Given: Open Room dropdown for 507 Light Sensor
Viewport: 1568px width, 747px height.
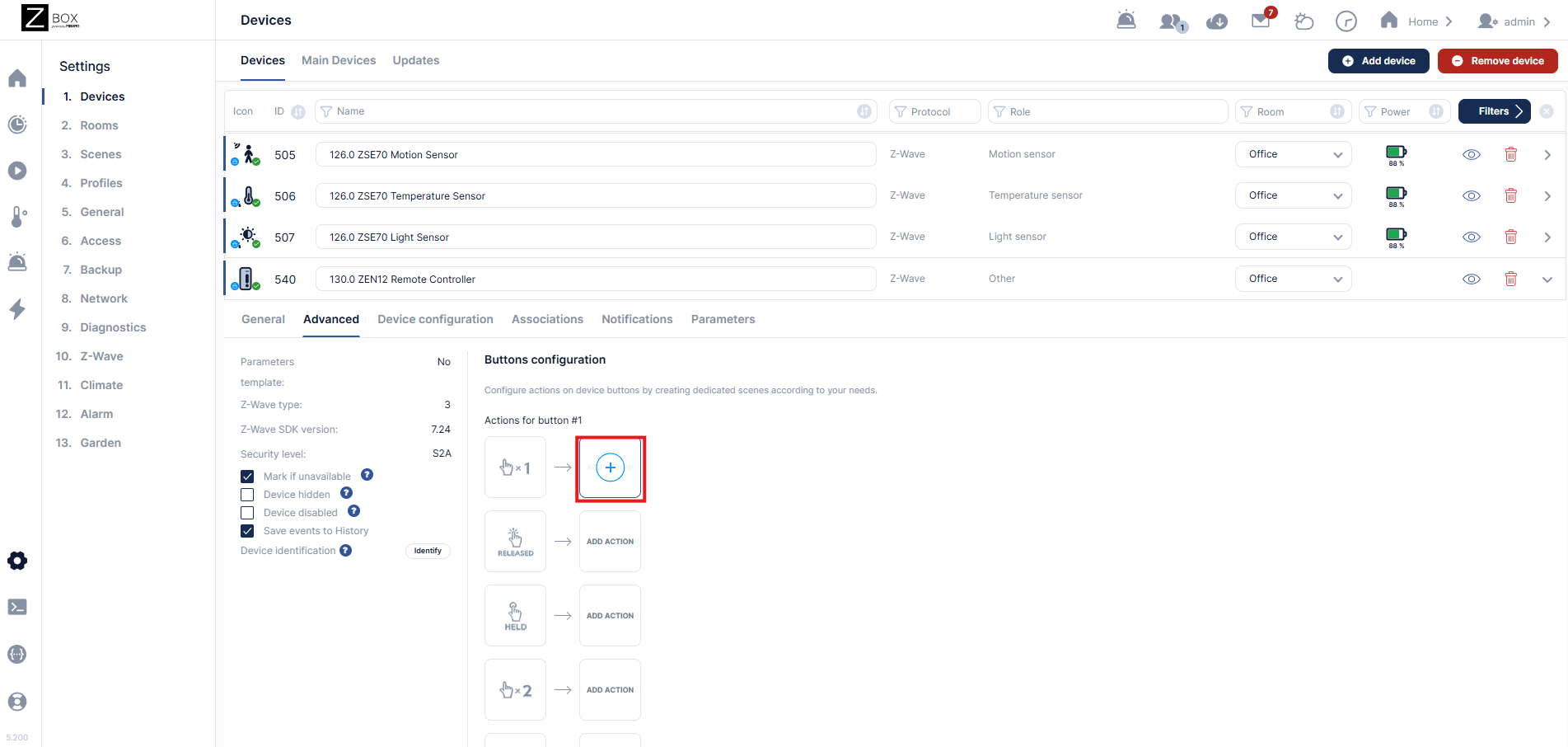Looking at the screenshot, I should 1294,237.
